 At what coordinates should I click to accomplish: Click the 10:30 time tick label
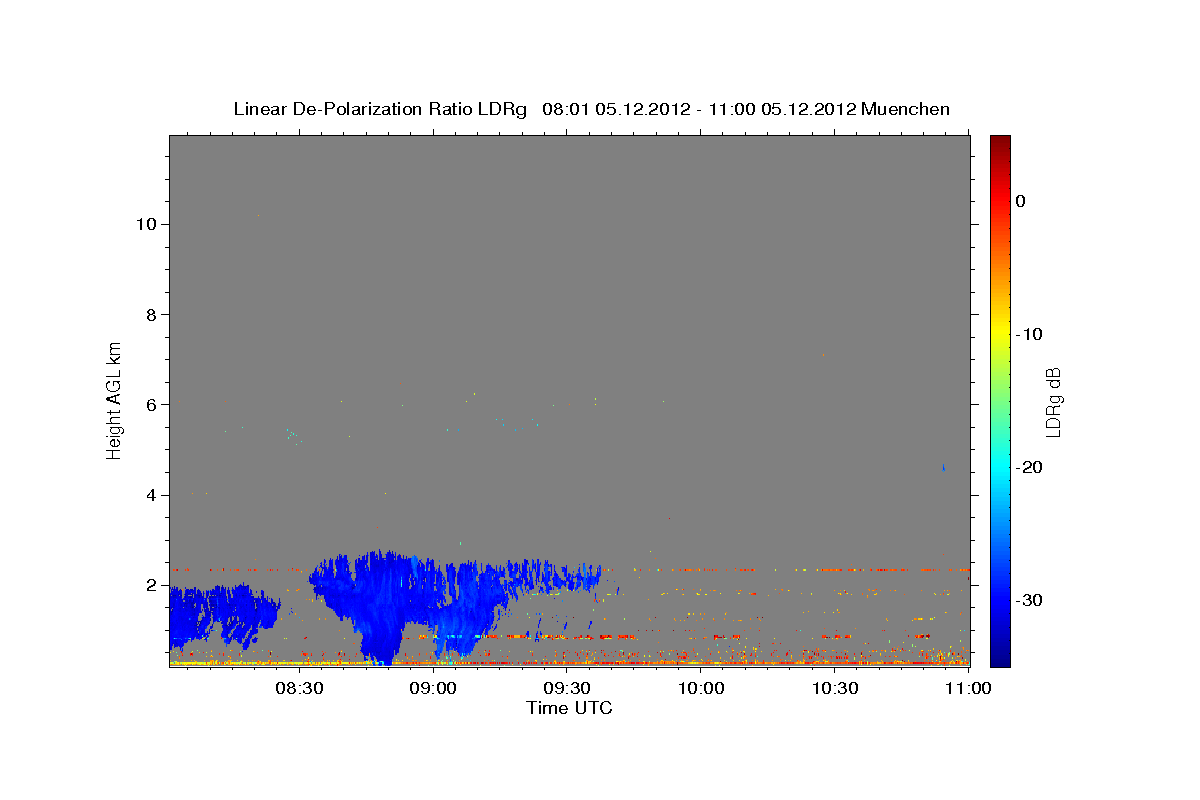(x=836, y=689)
